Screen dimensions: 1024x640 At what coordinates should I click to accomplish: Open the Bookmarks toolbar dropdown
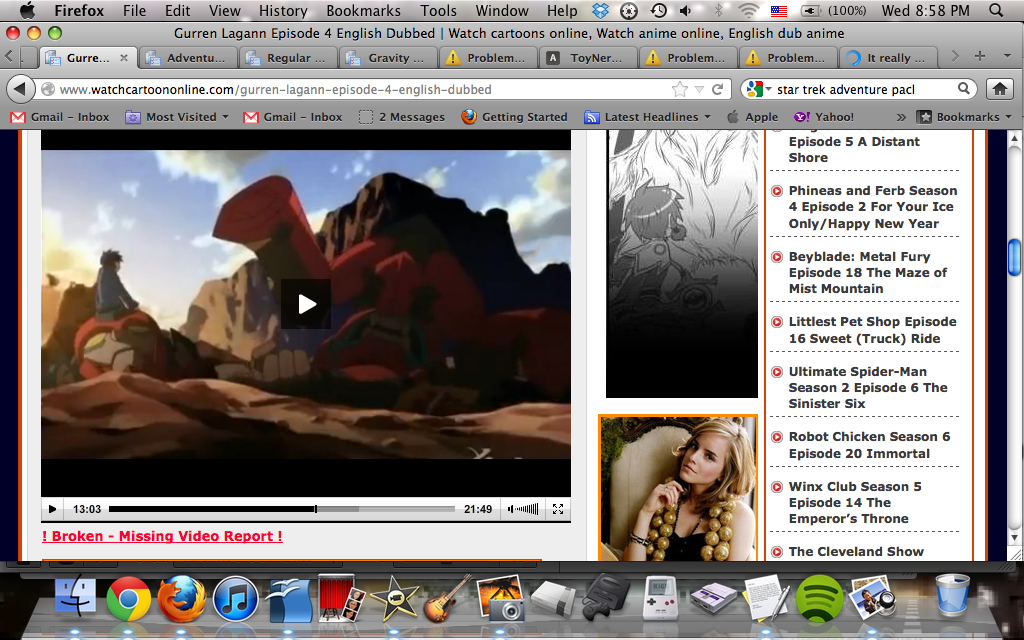click(964, 117)
